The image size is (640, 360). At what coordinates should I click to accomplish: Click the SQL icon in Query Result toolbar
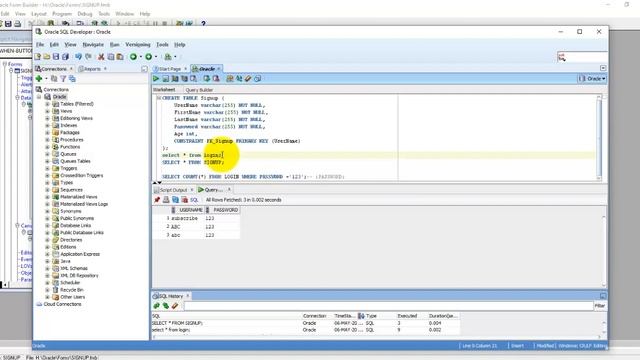coord(194,200)
